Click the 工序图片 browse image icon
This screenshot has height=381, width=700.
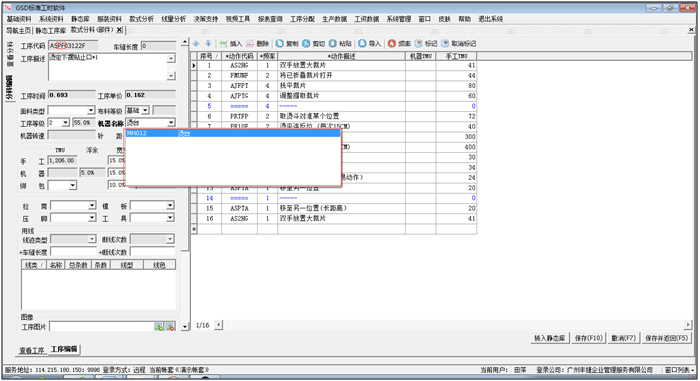click(x=158, y=327)
